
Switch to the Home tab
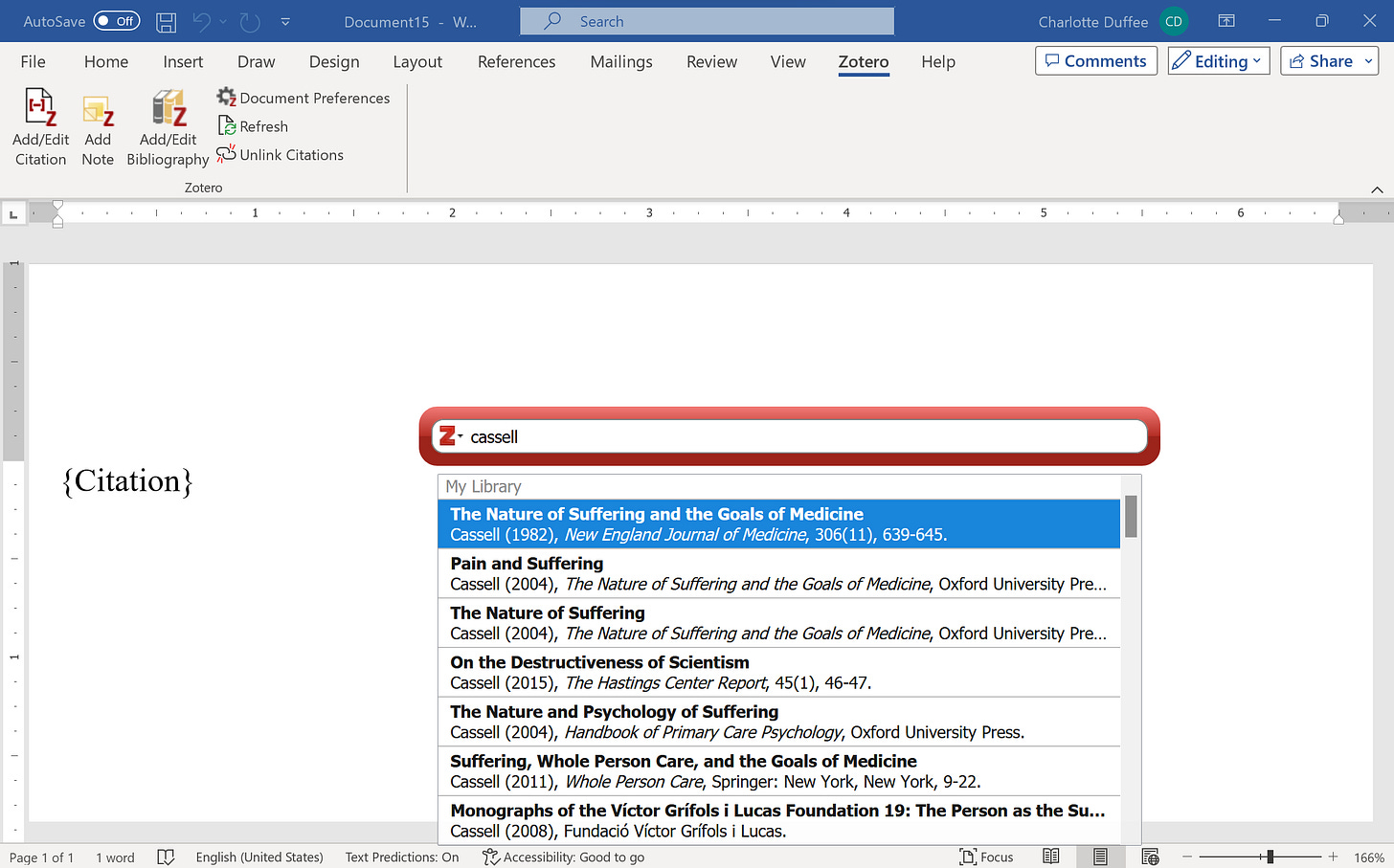tap(106, 61)
